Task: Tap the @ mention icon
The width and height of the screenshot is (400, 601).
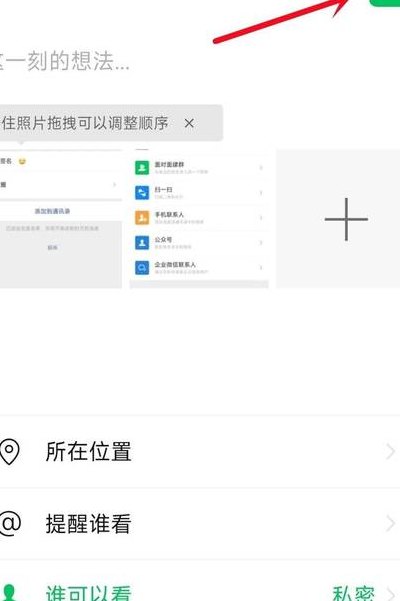Action: [x=10, y=524]
